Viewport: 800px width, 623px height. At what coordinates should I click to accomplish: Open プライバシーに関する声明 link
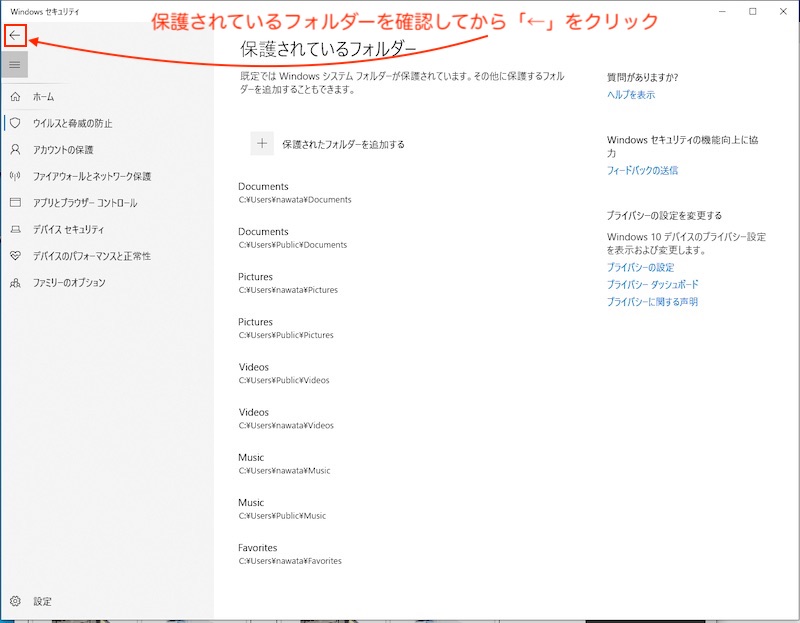tap(652, 302)
